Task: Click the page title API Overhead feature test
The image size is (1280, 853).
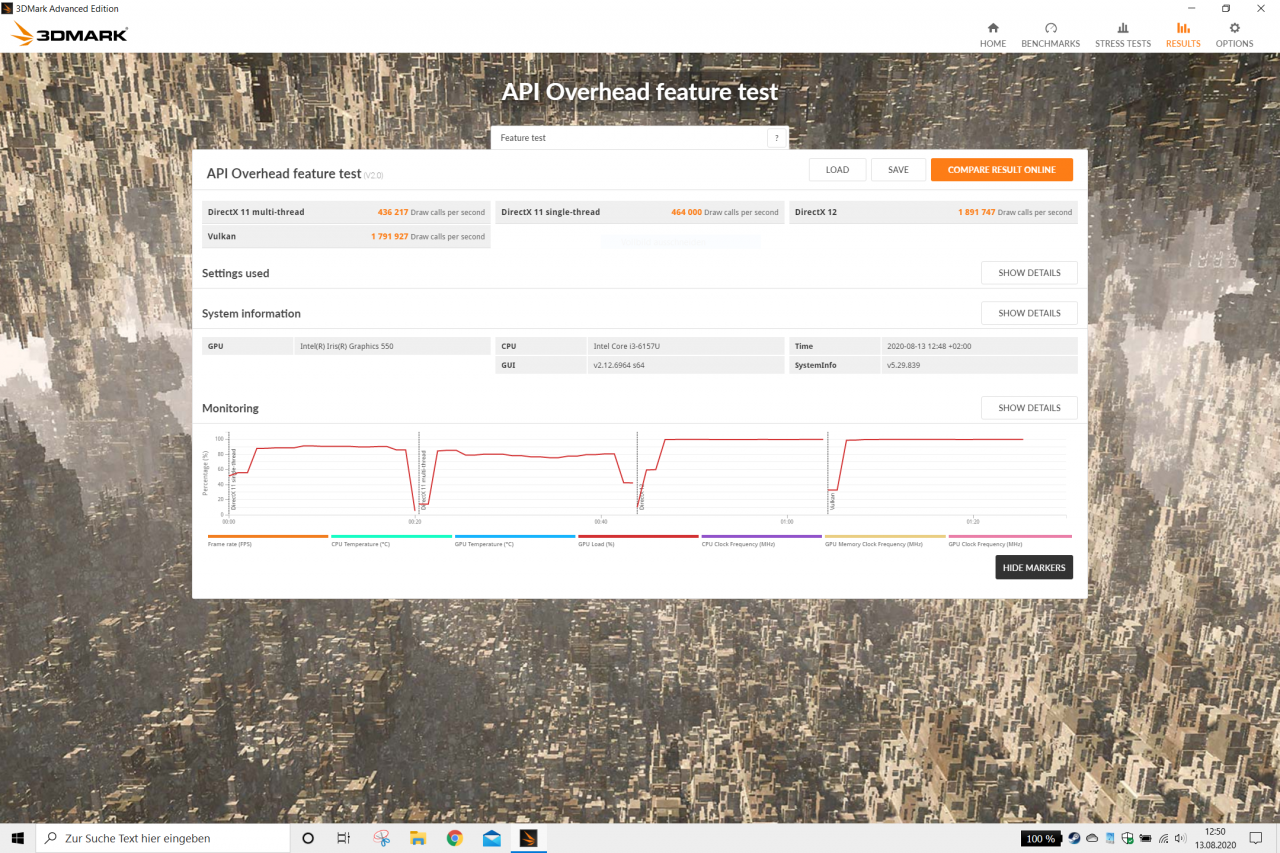Action: tap(640, 92)
